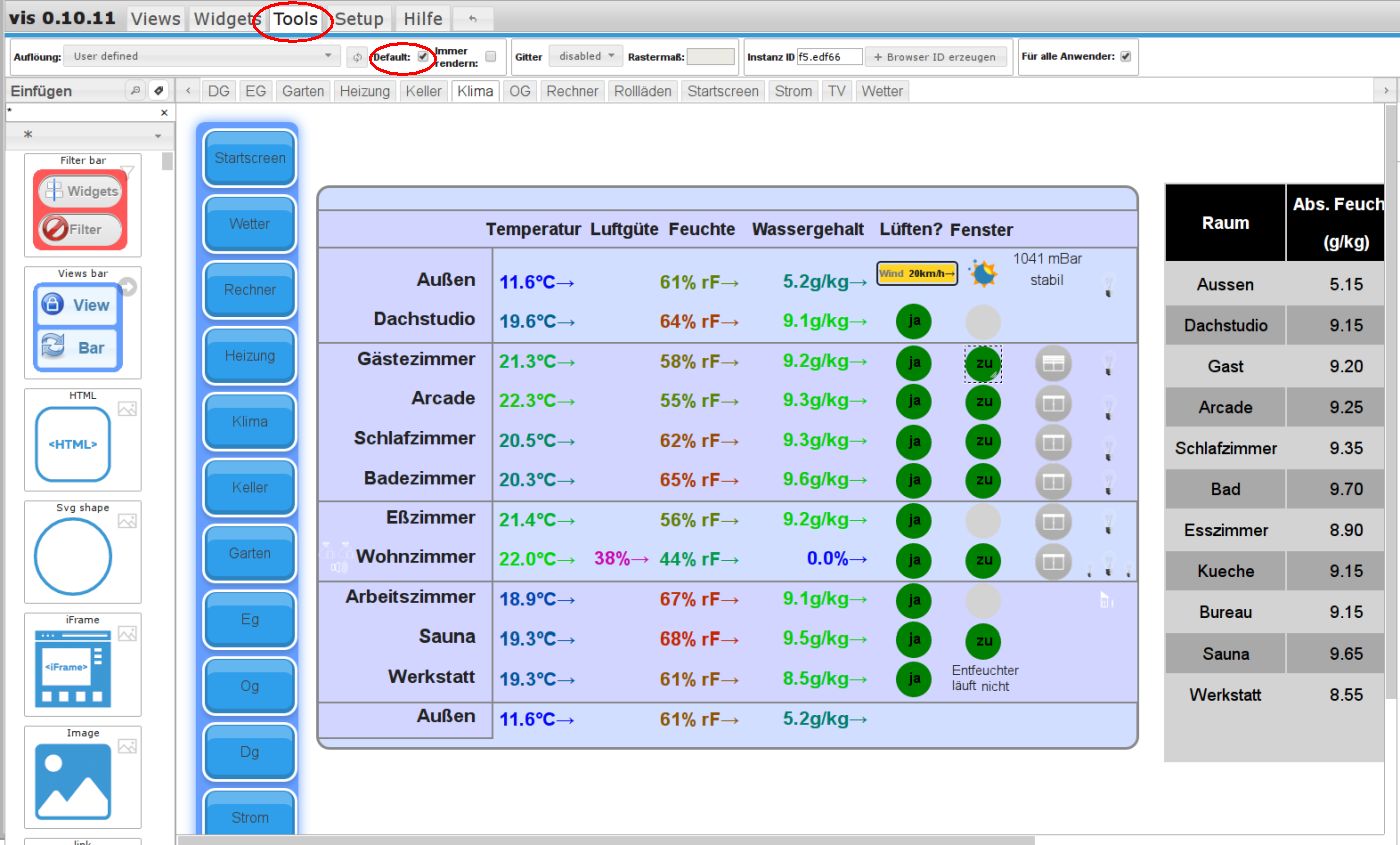Image resolution: width=1400 pixels, height=845 pixels.
Task: Click the refresh icon beside resolution dropdown
Action: point(357,57)
